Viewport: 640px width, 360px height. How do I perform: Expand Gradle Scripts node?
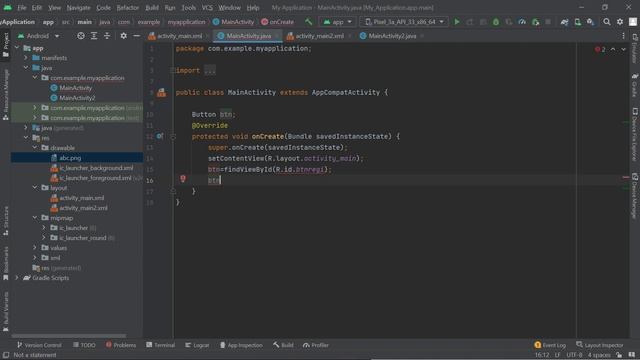click(17, 278)
